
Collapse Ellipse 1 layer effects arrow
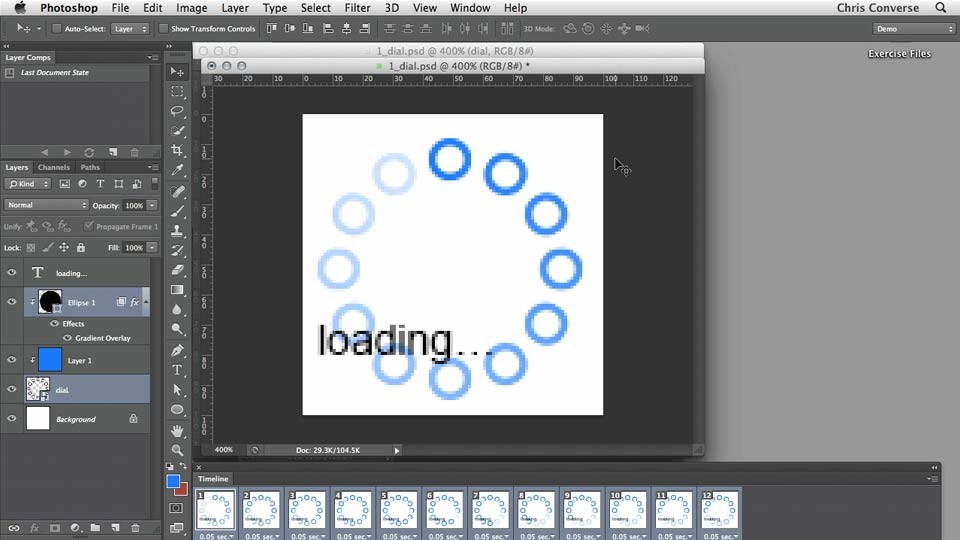click(146, 302)
